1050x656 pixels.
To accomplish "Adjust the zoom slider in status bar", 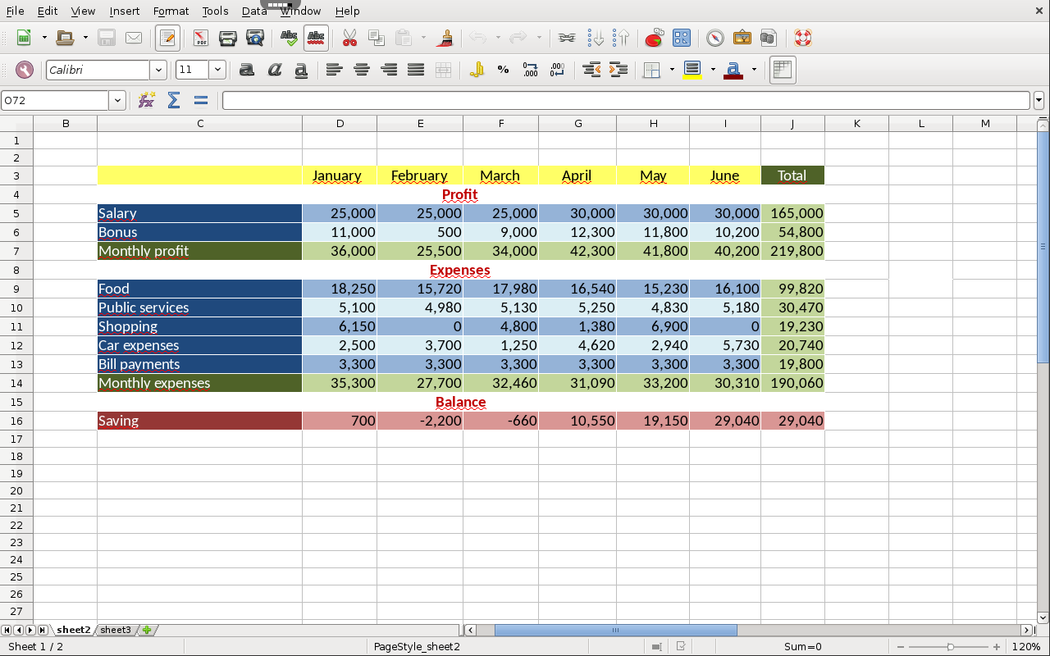I will coord(949,647).
